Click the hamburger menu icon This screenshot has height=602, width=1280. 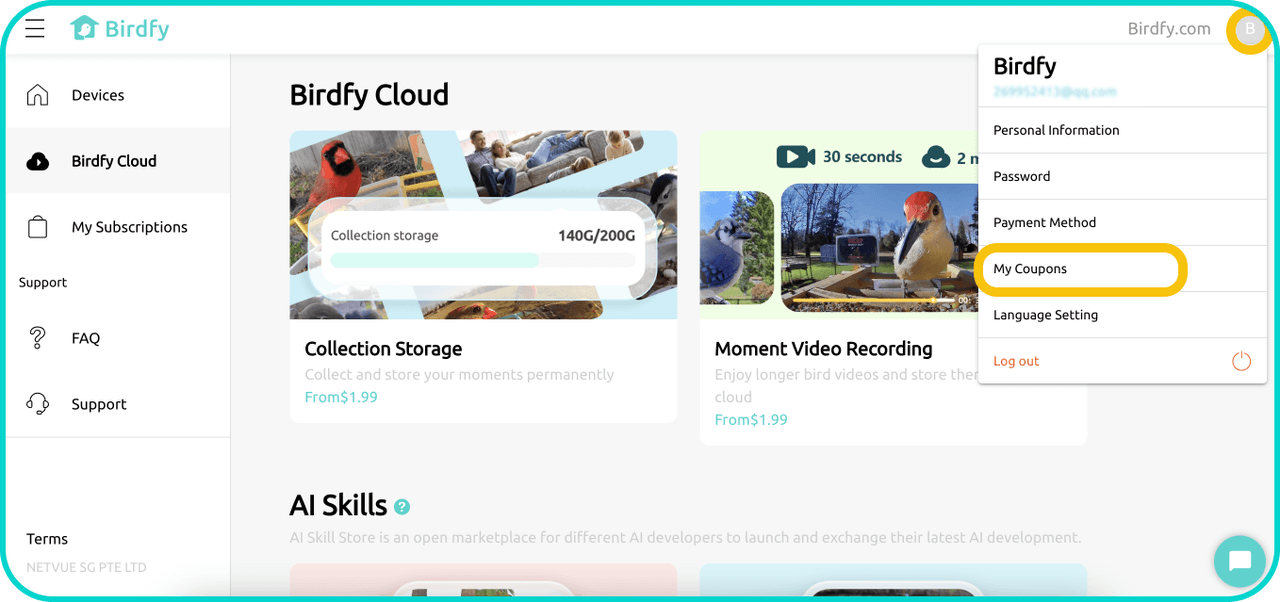(x=35, y=29)
